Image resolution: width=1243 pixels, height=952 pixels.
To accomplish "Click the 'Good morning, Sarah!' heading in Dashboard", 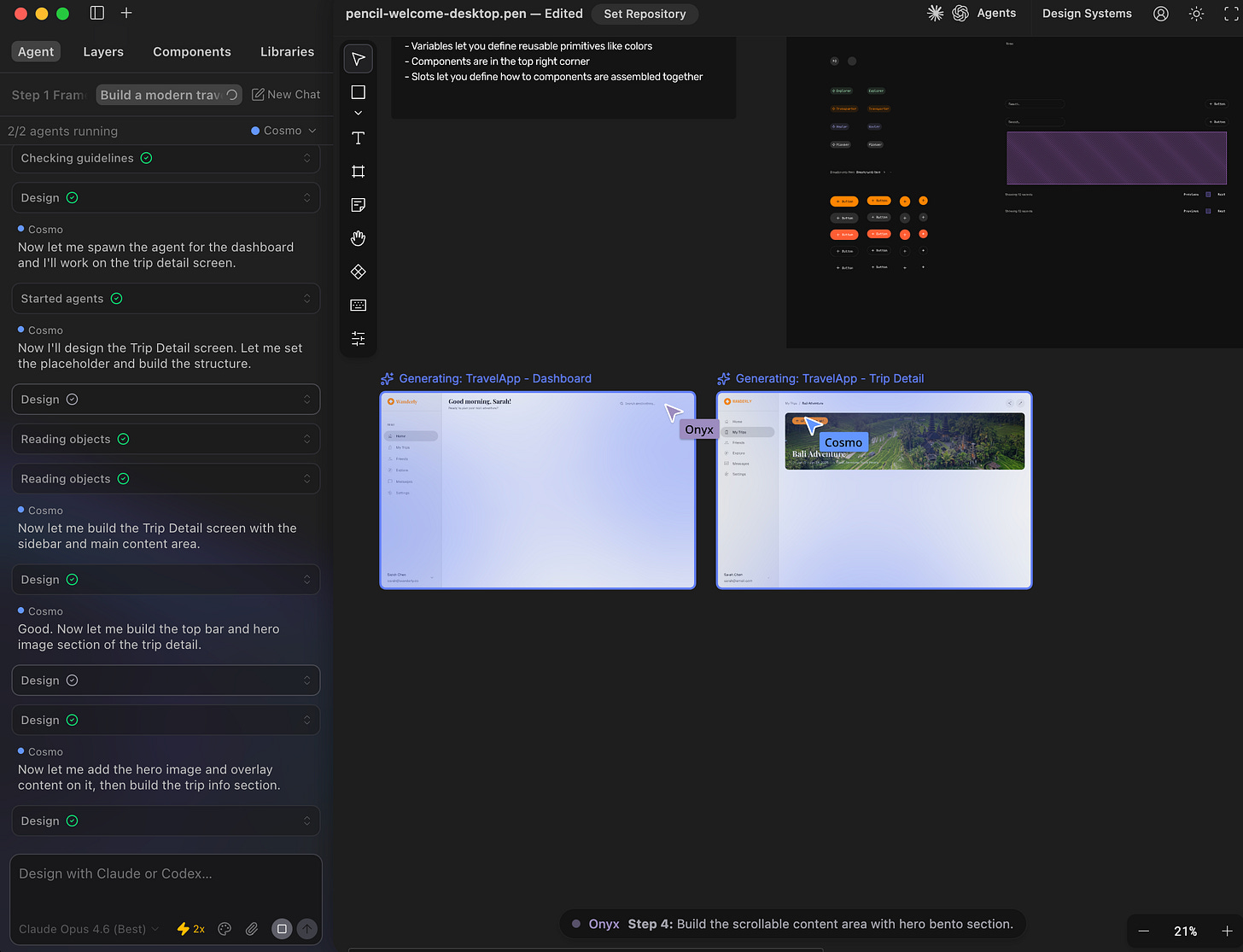I will [x=480, y=401].
